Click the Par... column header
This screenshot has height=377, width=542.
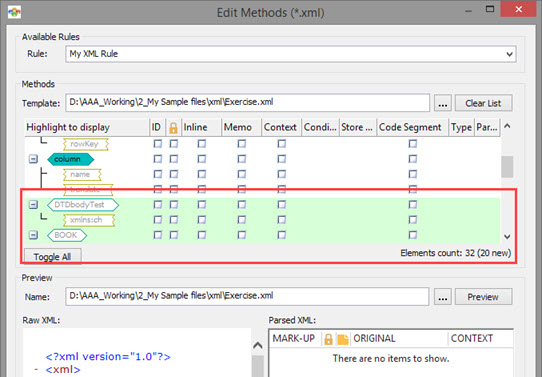tap(487, 128)
